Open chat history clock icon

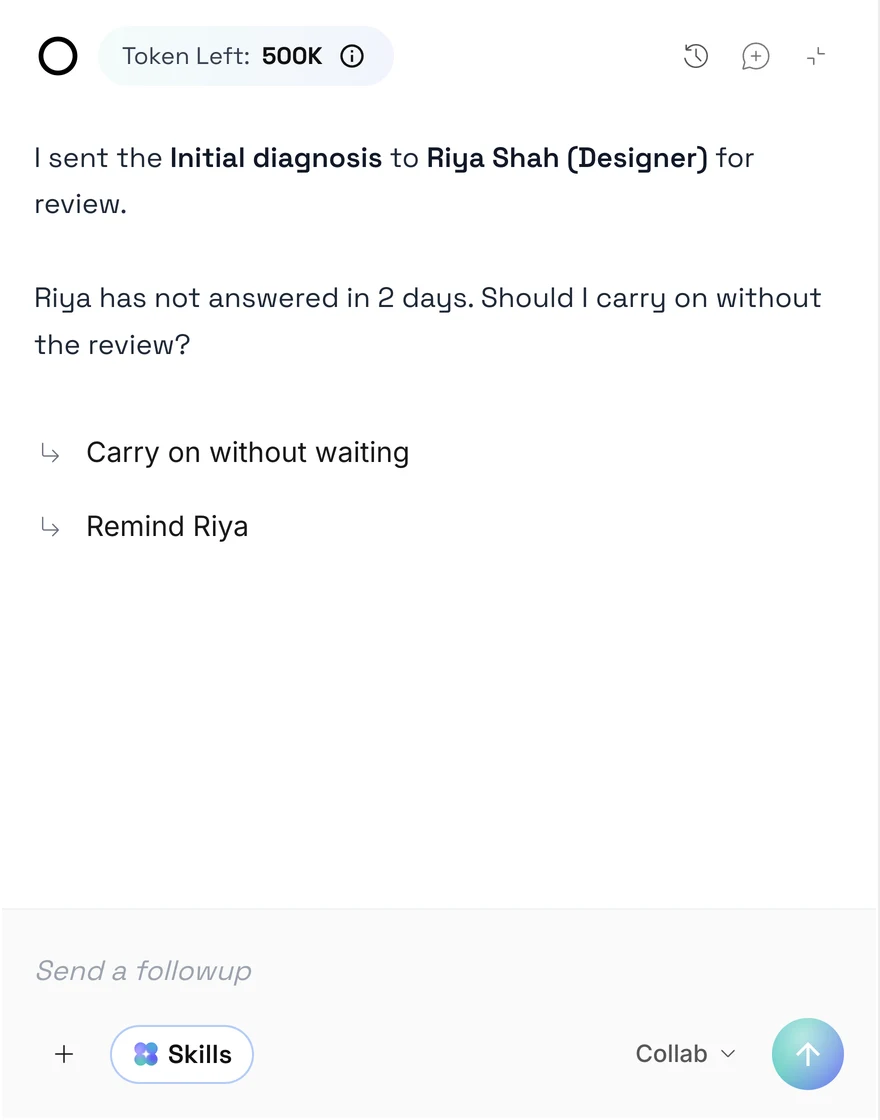click(x=695, y=56)
